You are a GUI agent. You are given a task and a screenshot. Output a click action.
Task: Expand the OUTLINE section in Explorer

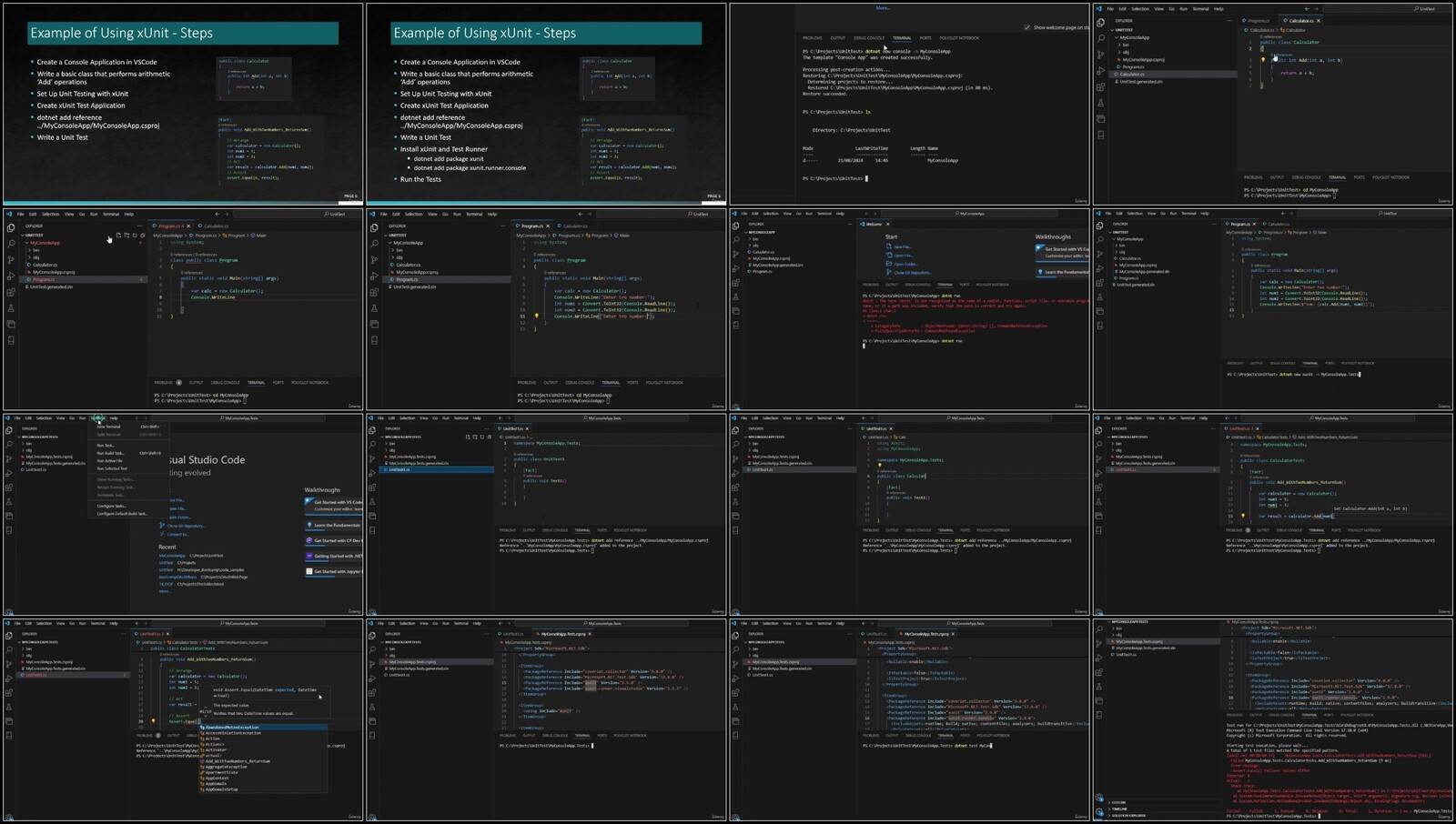1118,802
